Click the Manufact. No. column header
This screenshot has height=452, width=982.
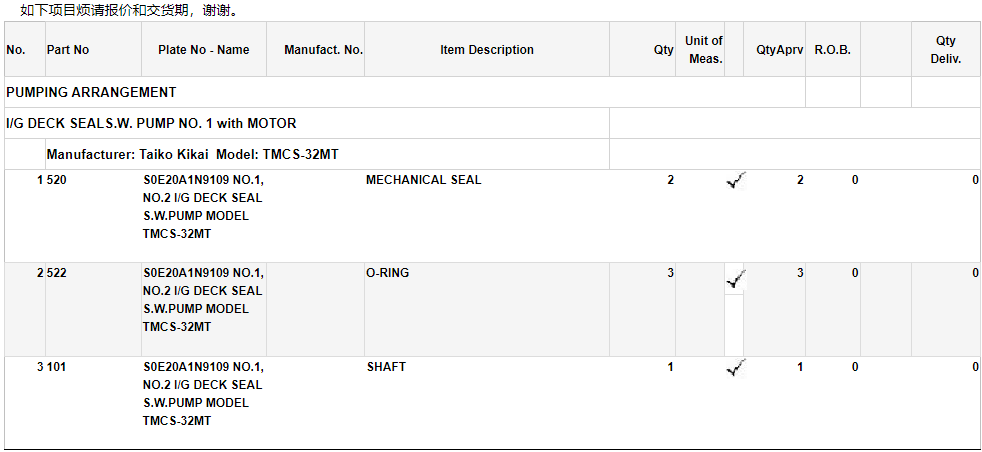tap(323, 50)
